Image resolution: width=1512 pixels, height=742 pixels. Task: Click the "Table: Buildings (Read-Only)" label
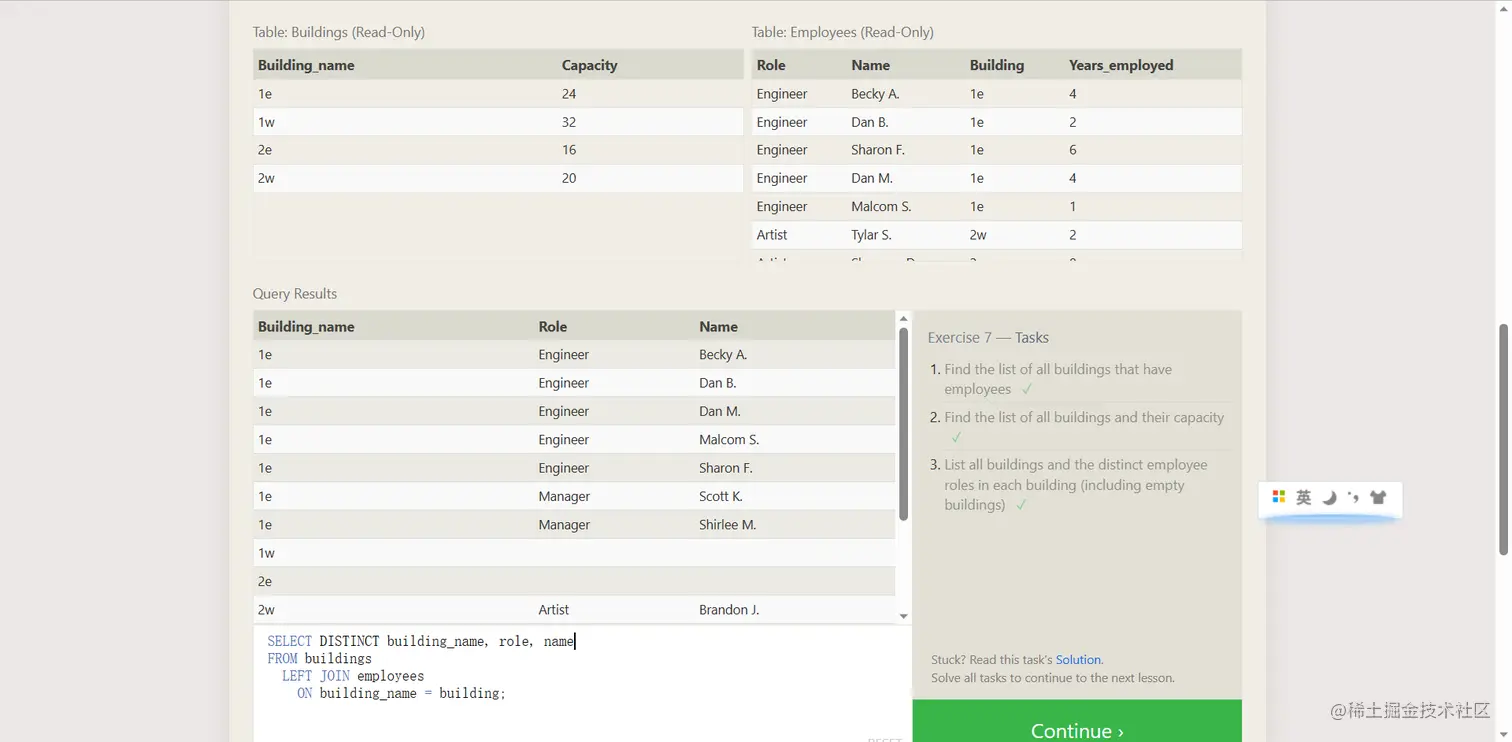(339, 32)
